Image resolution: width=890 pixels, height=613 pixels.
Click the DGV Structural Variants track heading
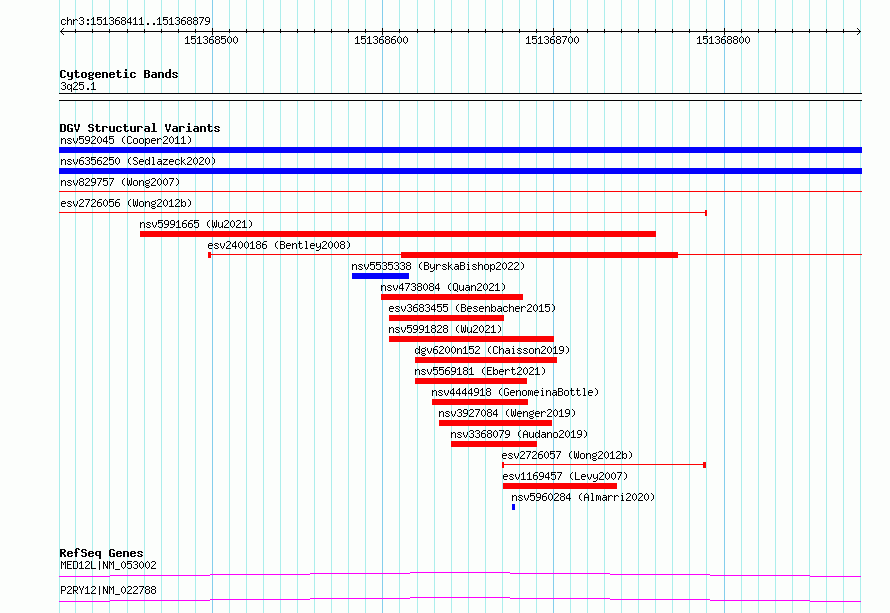(x=140, y=128)
